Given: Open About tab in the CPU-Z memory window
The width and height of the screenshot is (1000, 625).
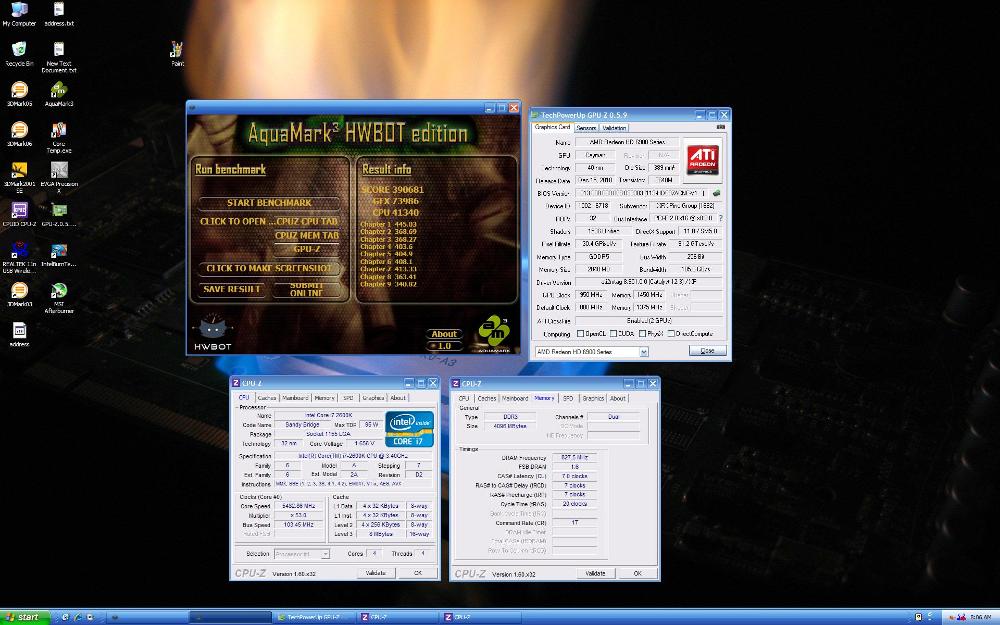Looking at the screenshot, I should [617, 398].
